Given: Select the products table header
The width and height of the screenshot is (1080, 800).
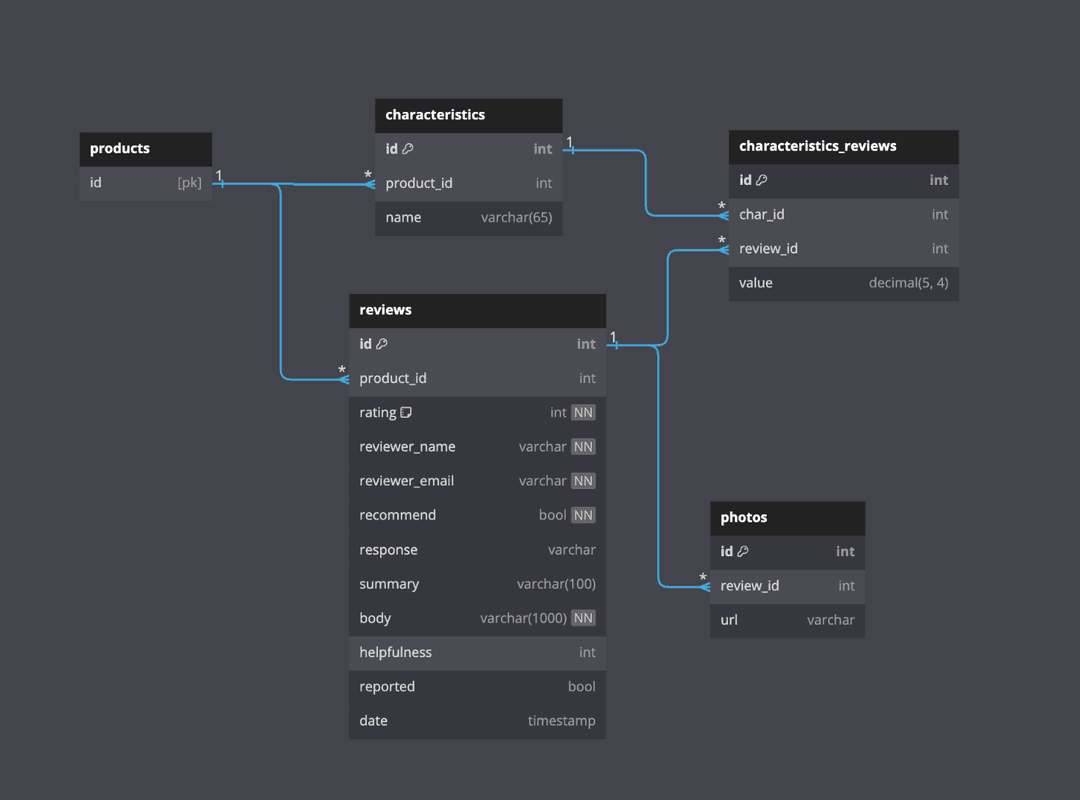Looking at the screenshot, I should [x=145, y=148].
